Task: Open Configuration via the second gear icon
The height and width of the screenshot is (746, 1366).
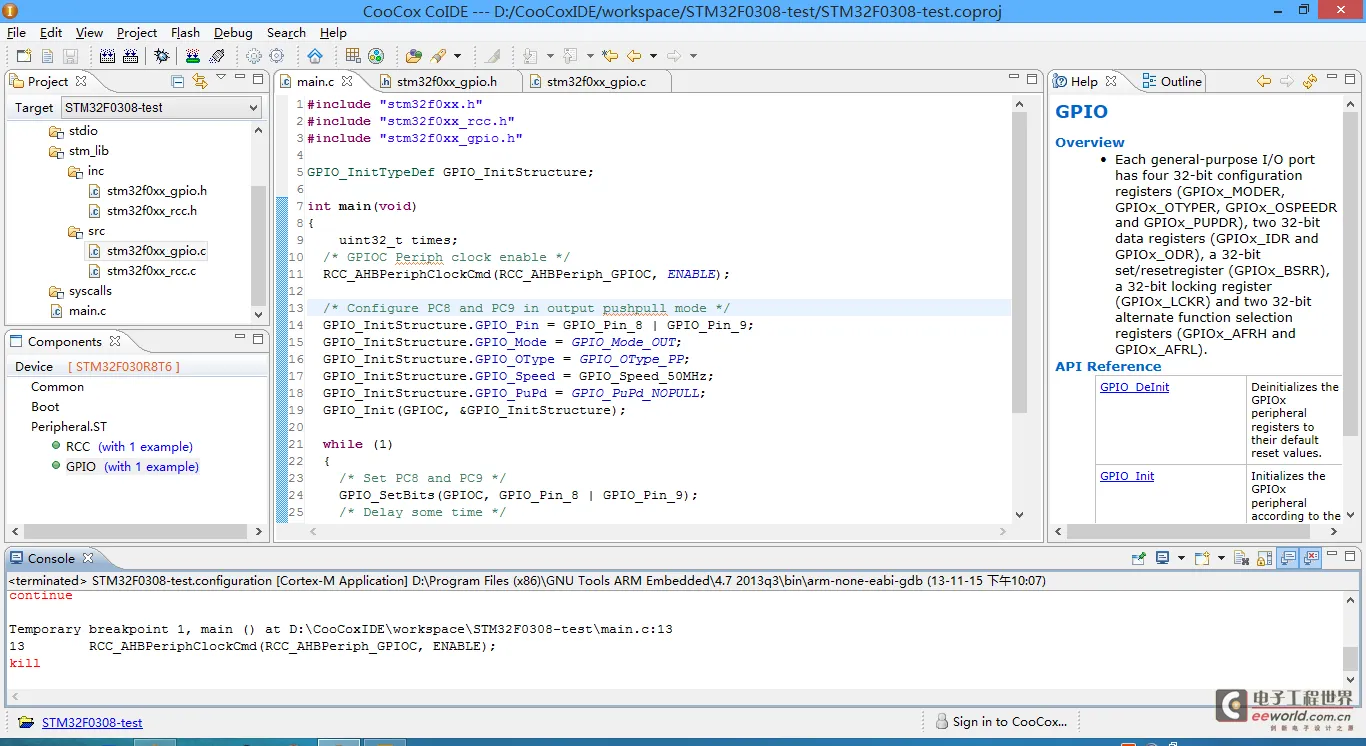Action: coord(277,56)
